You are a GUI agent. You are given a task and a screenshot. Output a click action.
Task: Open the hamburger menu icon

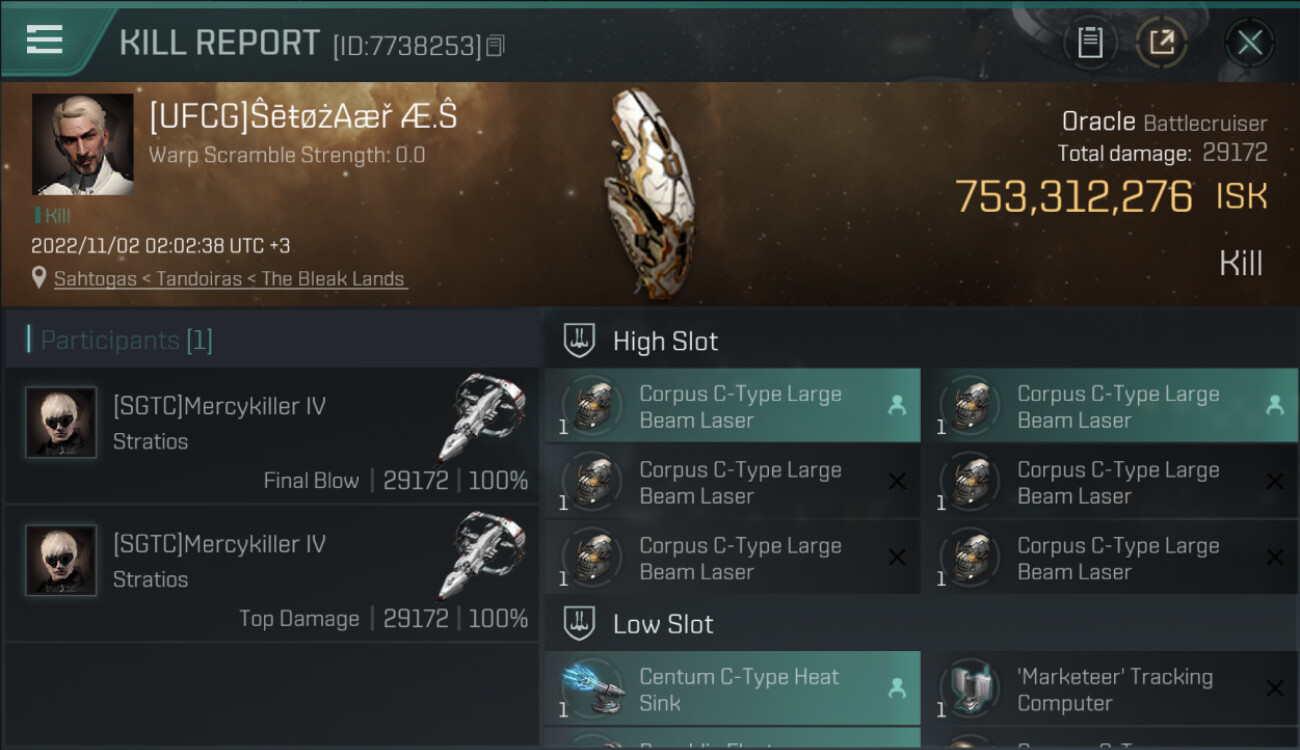44,39
